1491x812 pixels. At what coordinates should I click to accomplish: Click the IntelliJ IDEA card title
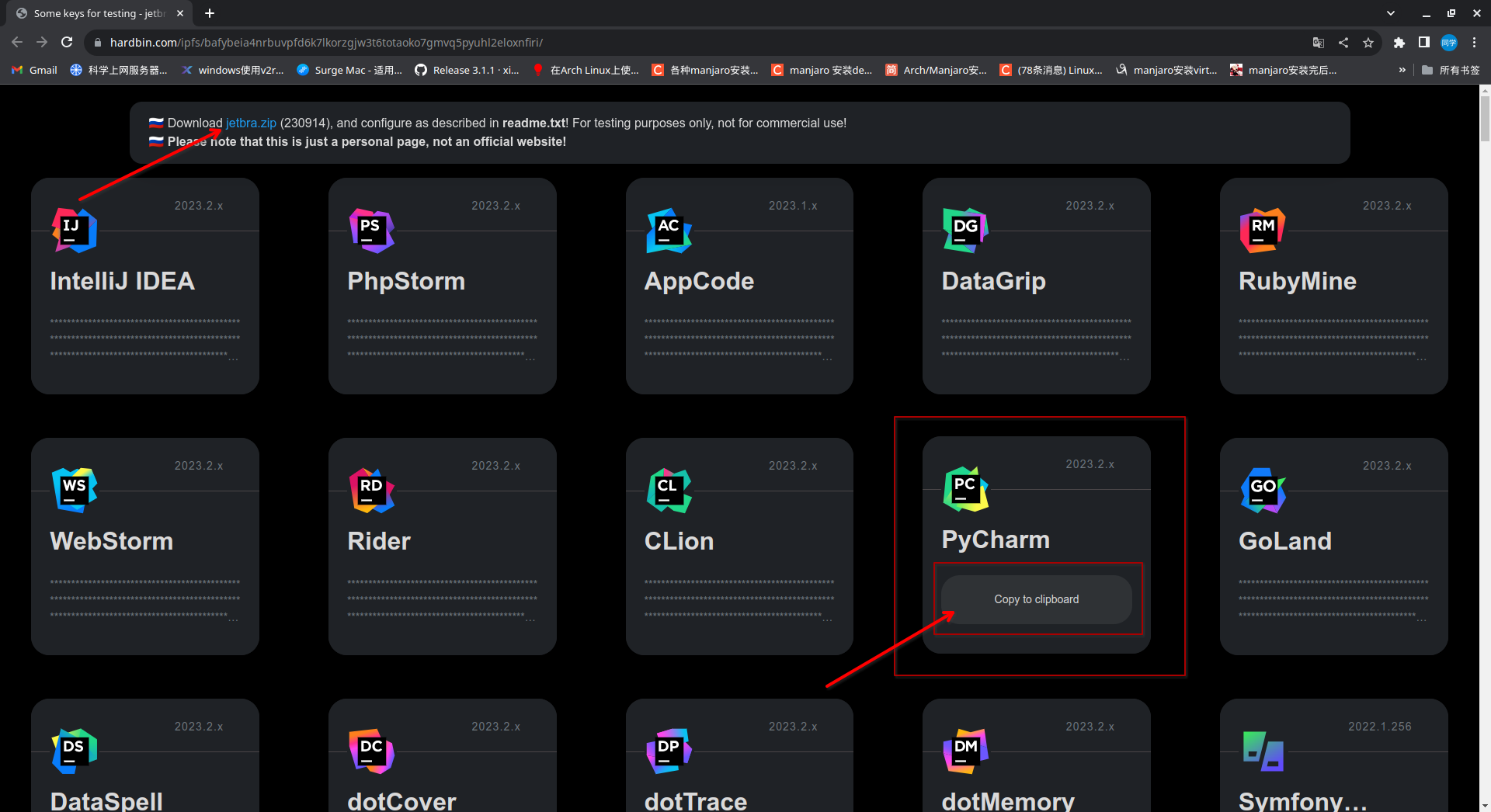point(122,281)
